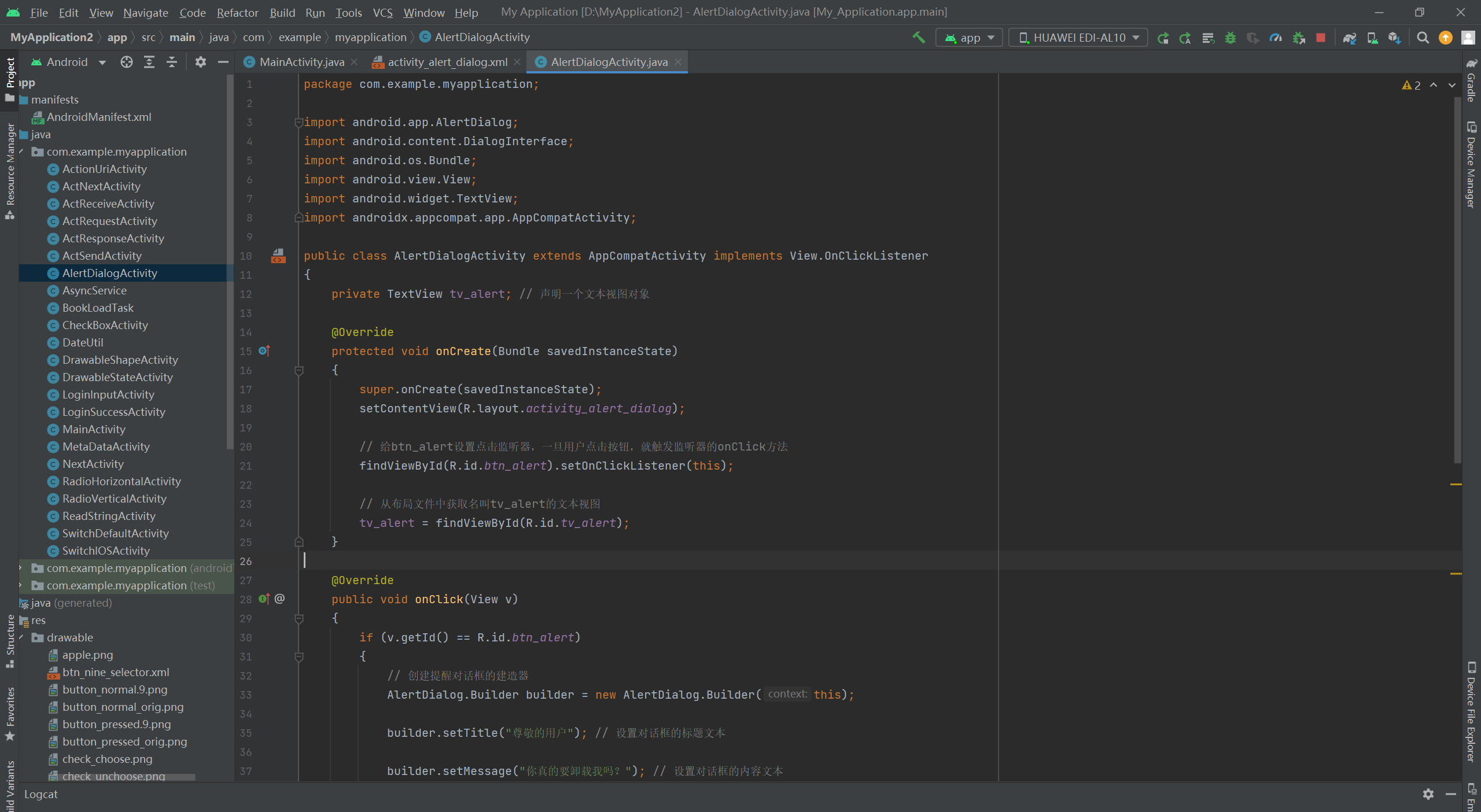The width and height of the screenshot is (1481, 812).
Task: Click the Make Project hammer icon
Action: (x=918, y=38)
